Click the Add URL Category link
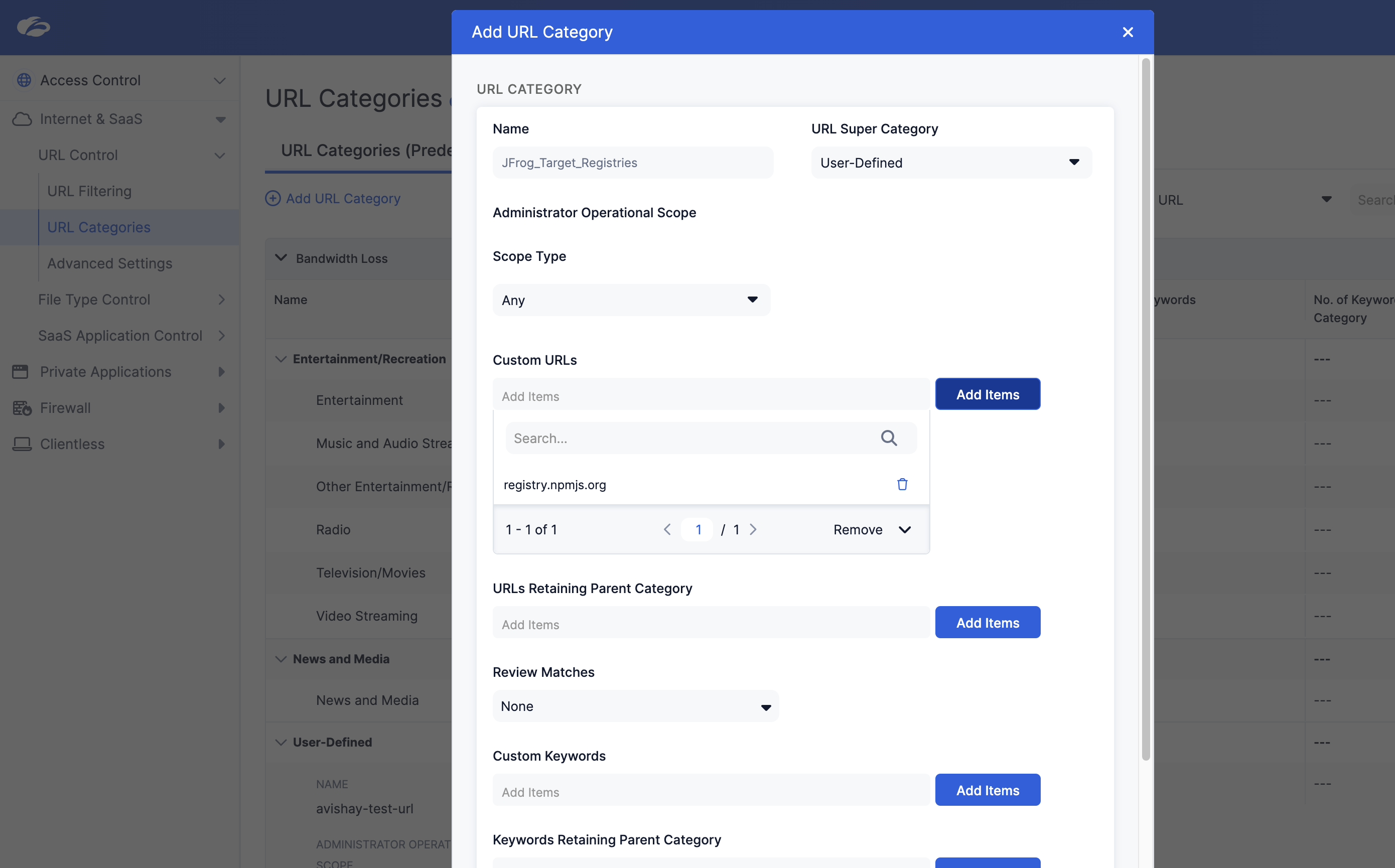The width and height of the screenshot is (1395, 868). point(343,199)
